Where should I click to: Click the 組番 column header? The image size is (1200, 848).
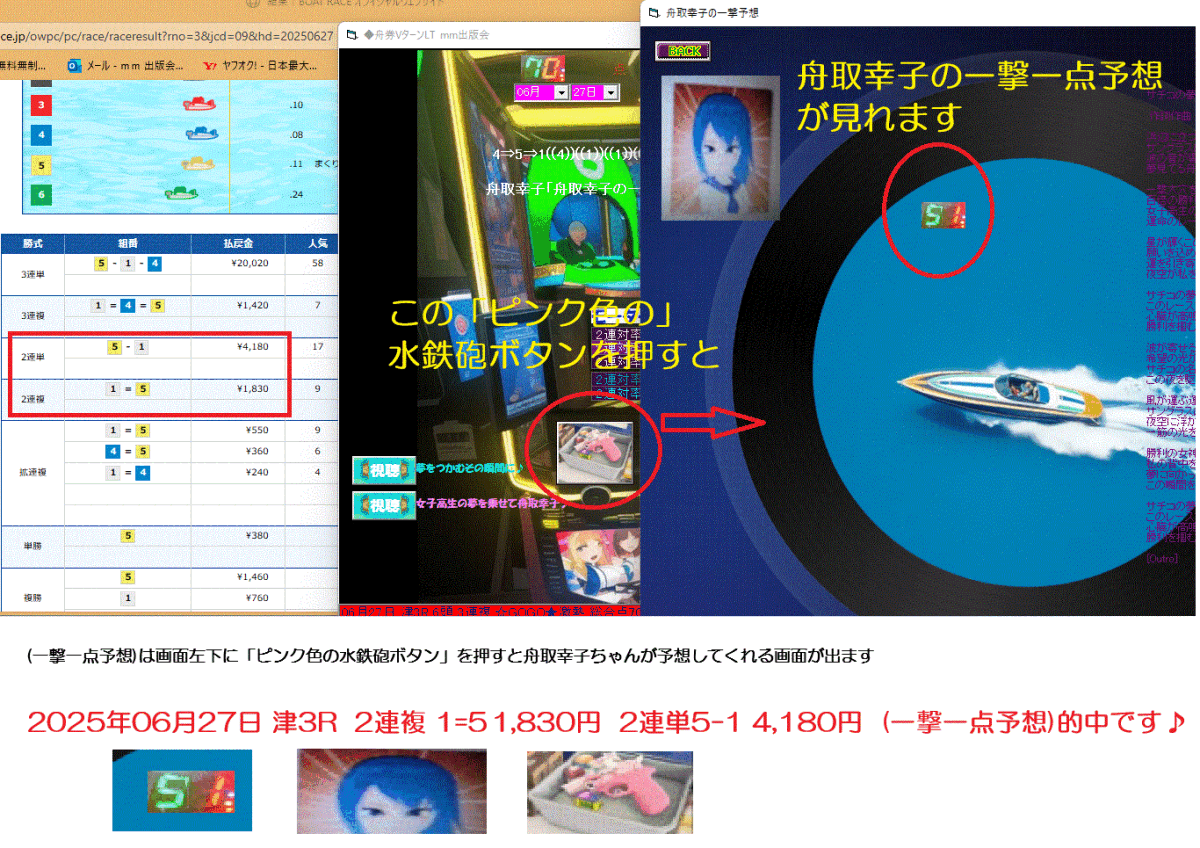click(x=128, y=243)
